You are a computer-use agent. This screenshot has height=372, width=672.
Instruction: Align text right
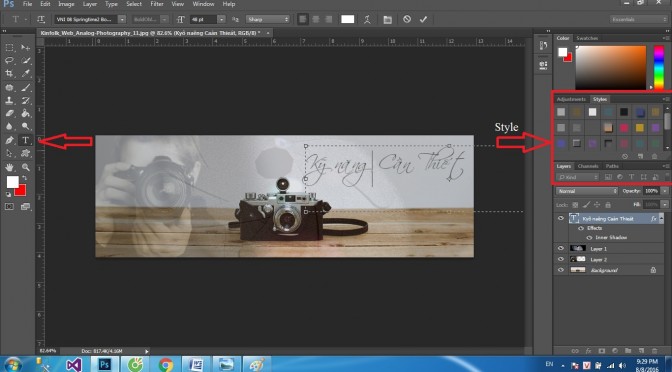329,19
